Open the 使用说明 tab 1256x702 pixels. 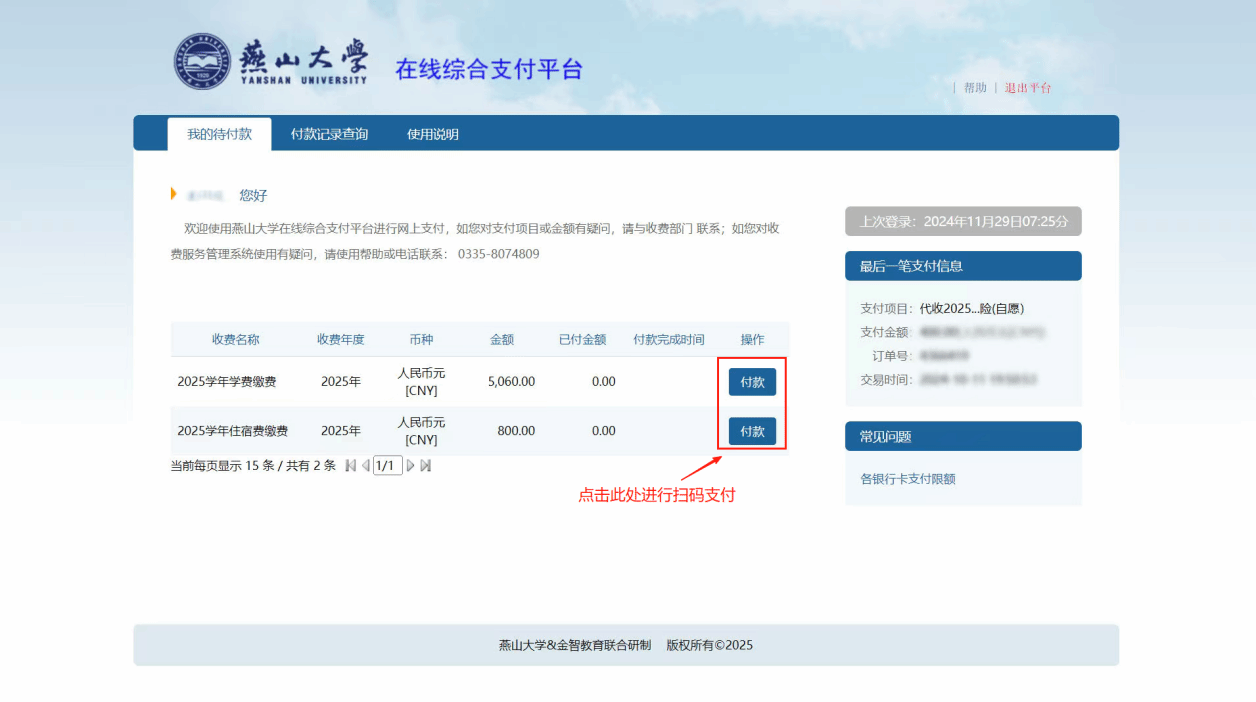tap(432, 134)
